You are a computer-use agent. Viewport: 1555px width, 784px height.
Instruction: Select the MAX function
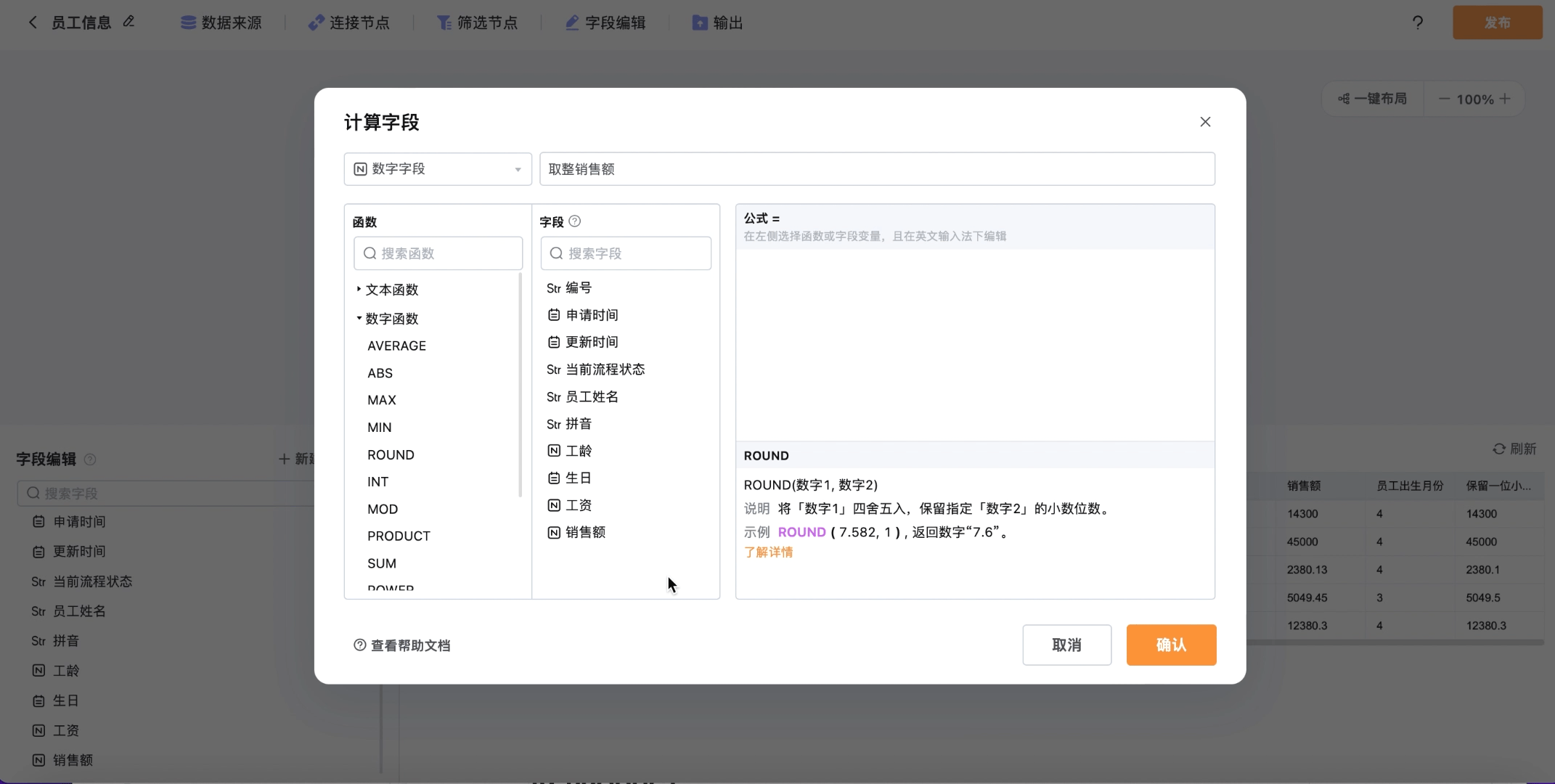[x=382, y=400]
